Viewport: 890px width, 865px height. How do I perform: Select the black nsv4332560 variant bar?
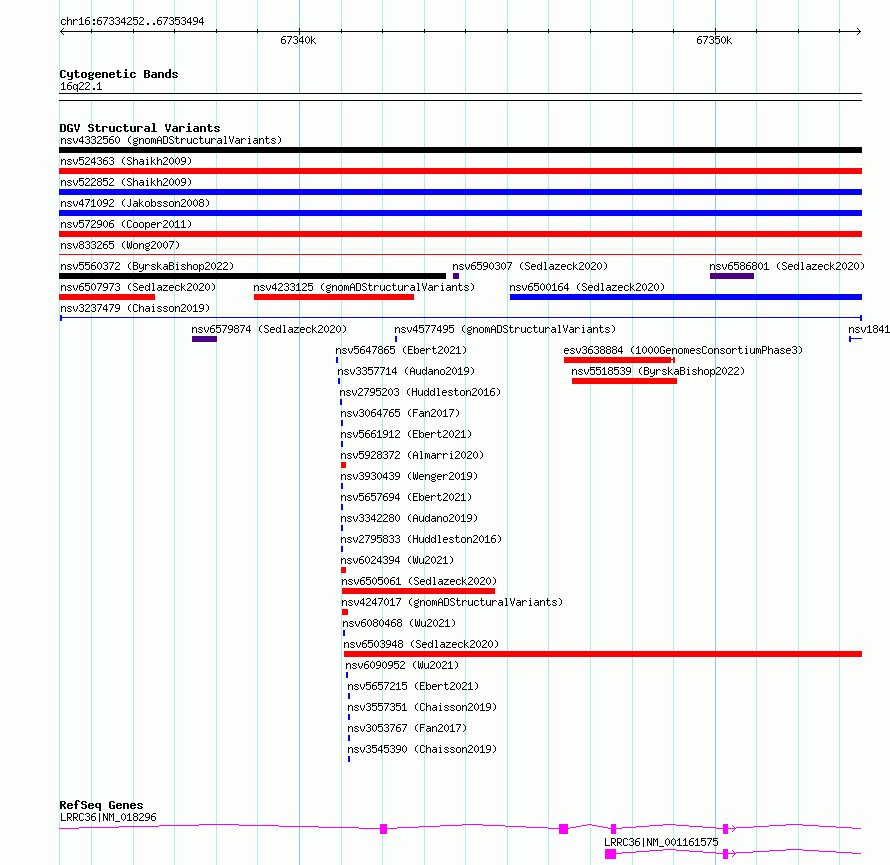pos(460,150)
